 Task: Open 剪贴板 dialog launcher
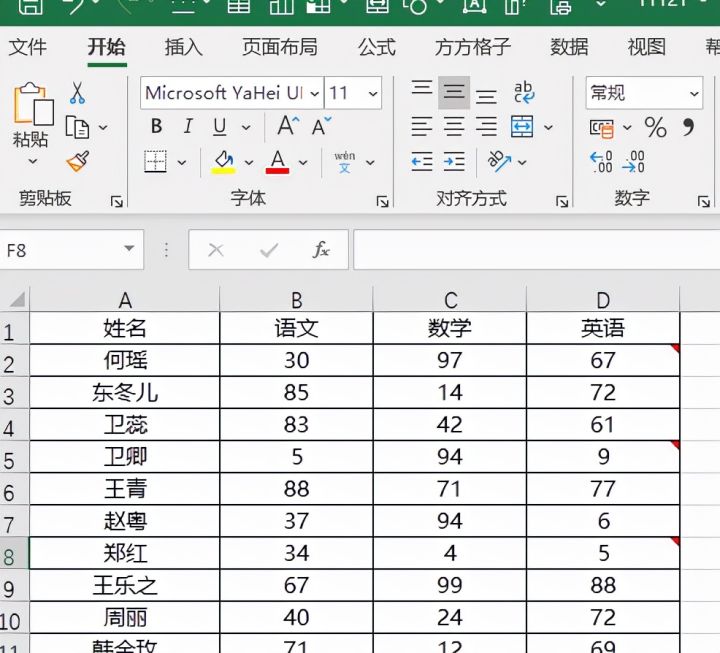click(117, 201)
